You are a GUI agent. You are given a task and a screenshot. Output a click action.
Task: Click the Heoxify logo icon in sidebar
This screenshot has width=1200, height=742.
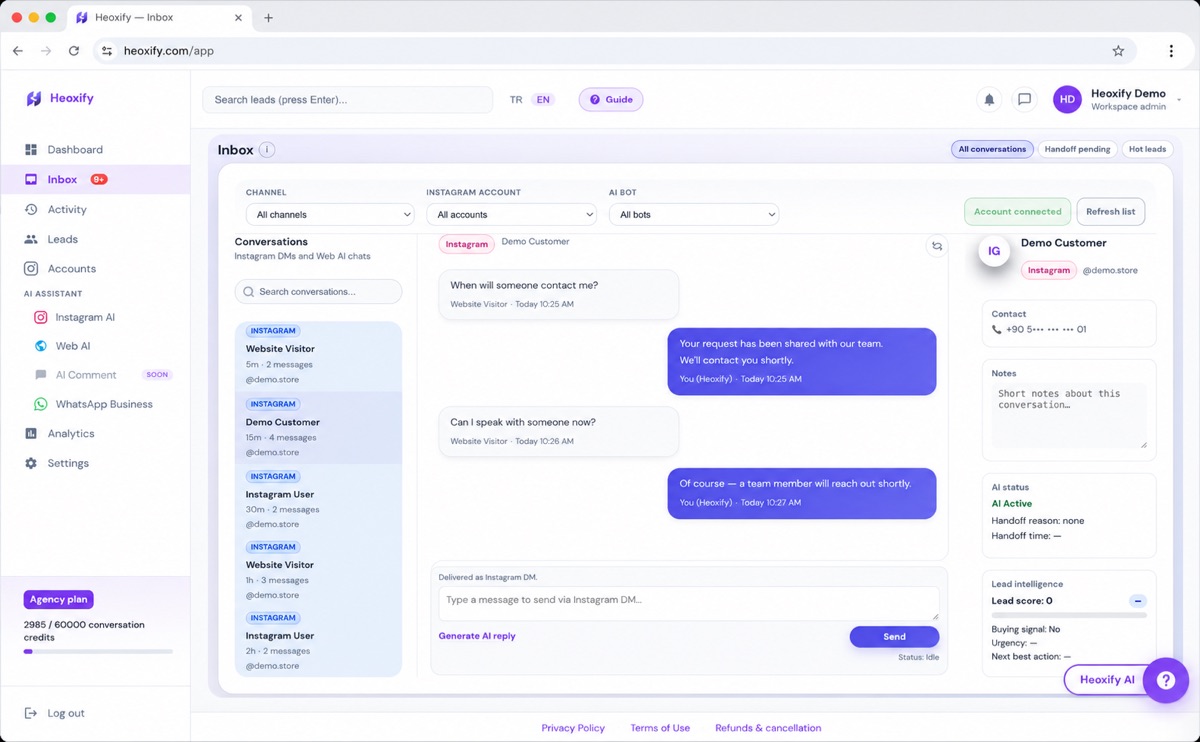34,98
